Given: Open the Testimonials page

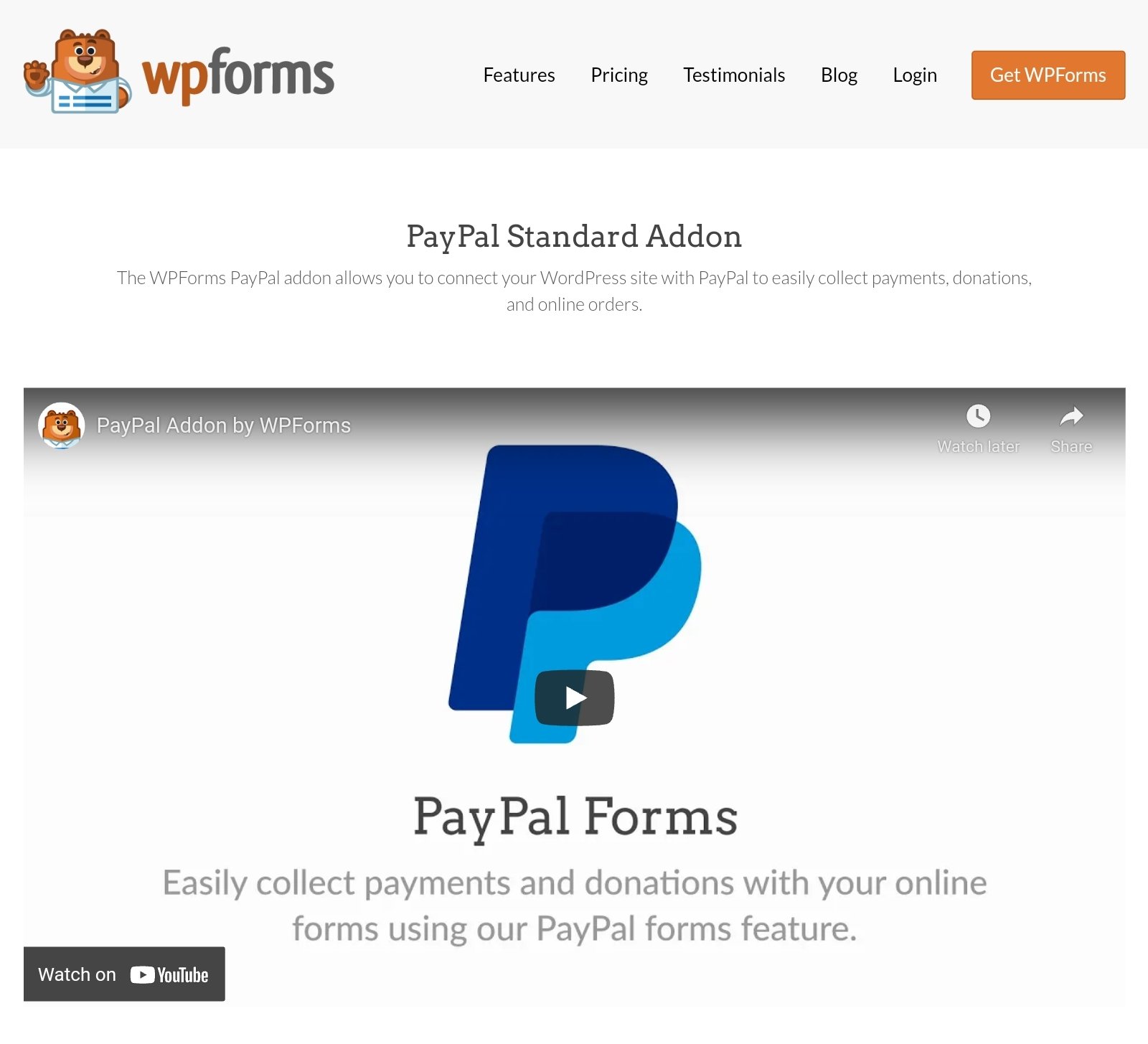Looking at the screenshot, I should click(x=734, y=75).
